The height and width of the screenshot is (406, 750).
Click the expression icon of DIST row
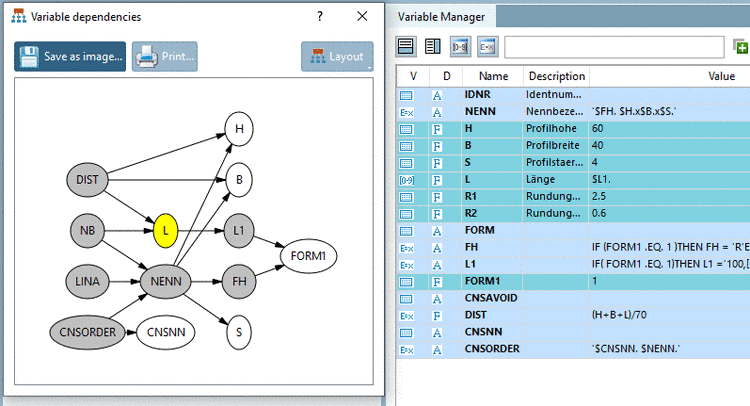point(406,316)
